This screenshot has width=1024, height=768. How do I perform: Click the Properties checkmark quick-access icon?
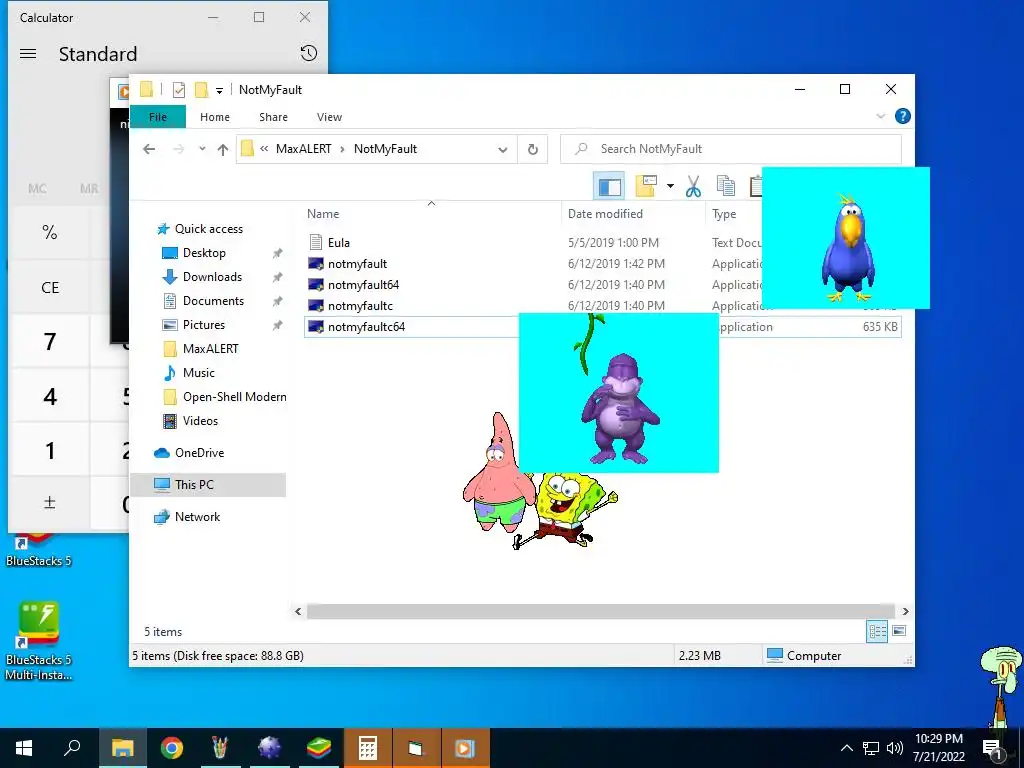point(178,89)
